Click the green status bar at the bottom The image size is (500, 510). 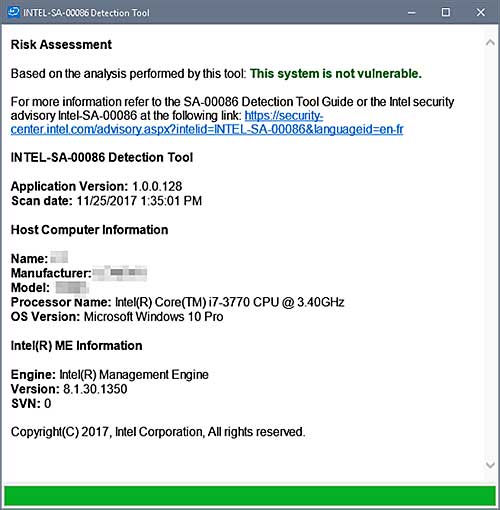[250, 496]
